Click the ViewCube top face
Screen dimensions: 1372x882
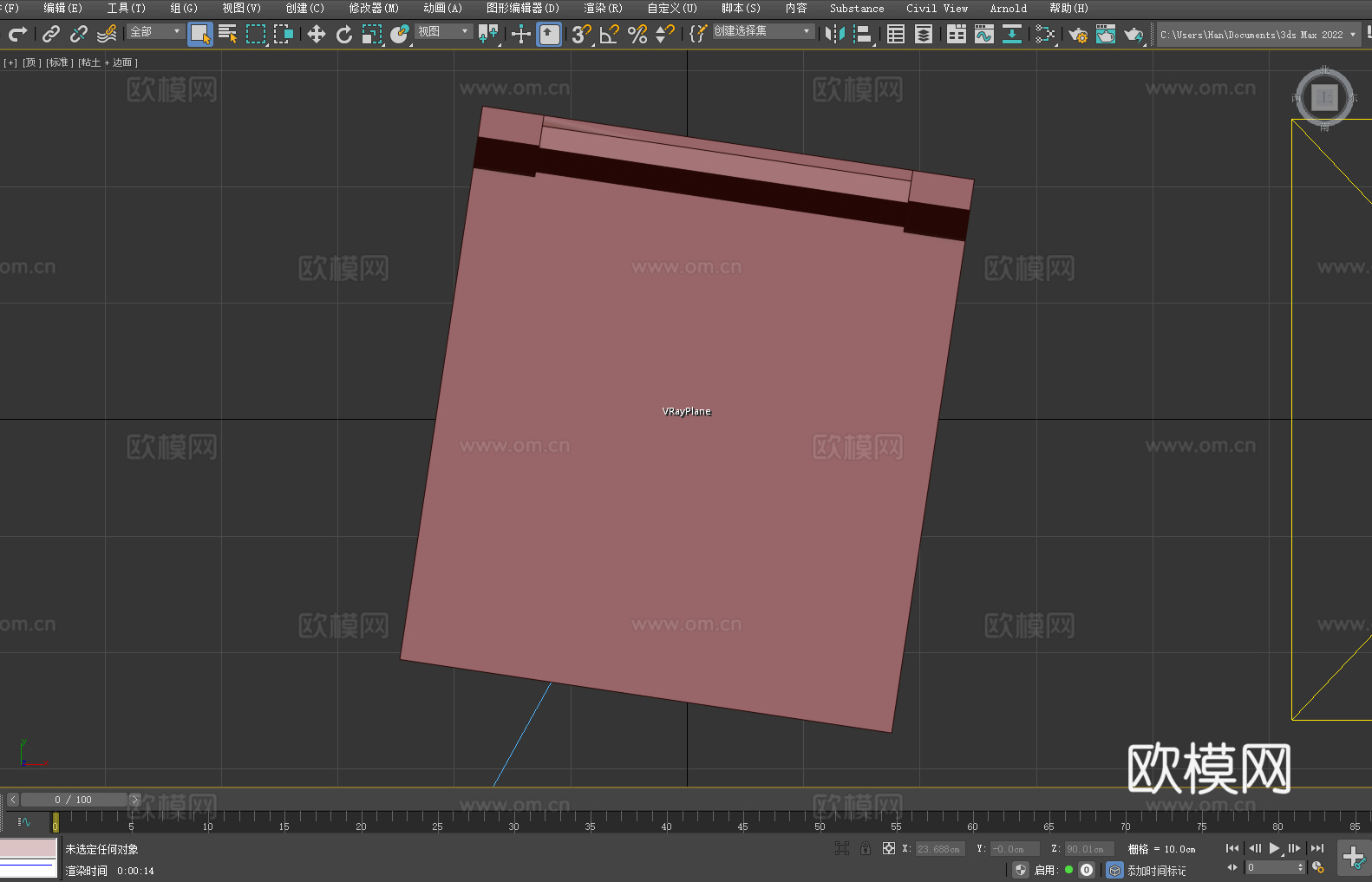(1324, 97)
